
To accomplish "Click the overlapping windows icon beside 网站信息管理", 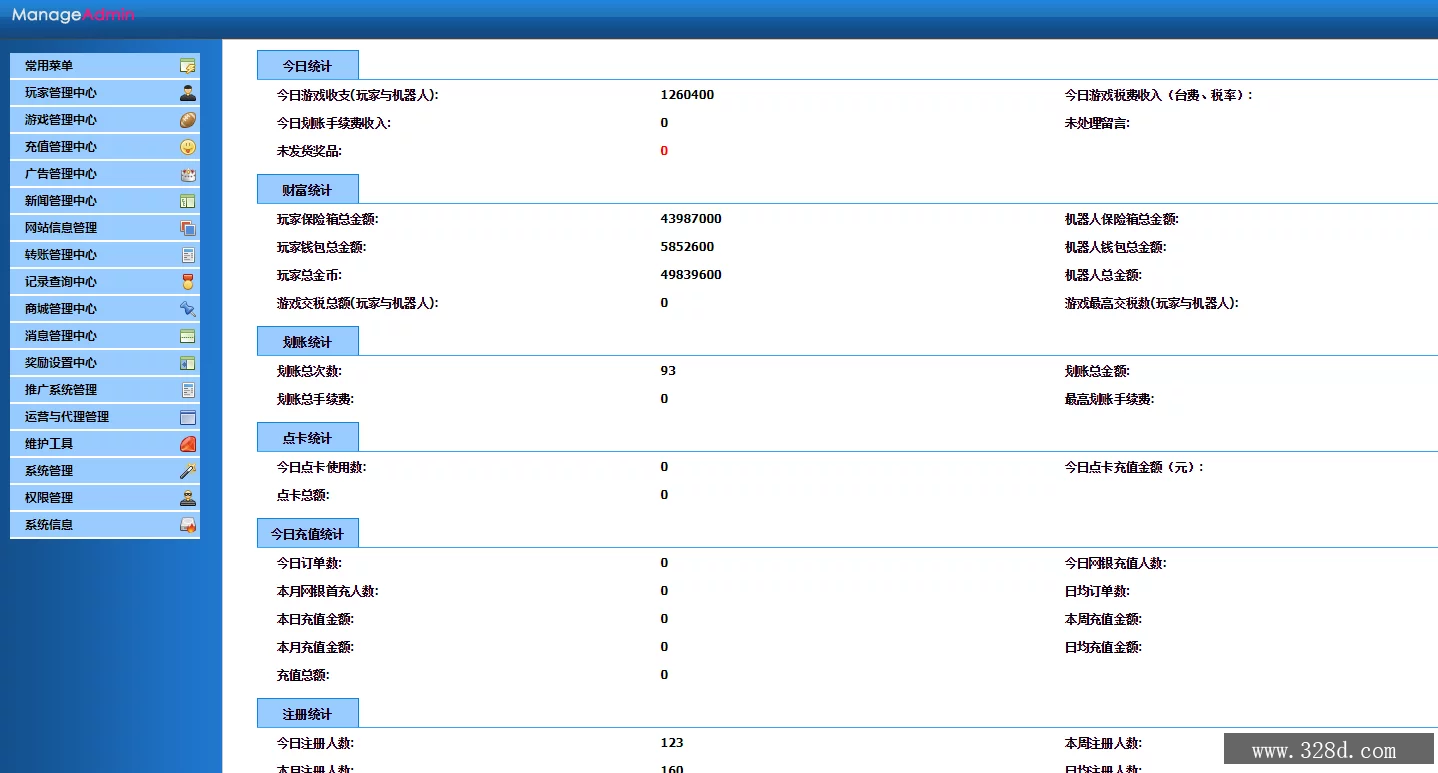I will click(187, 228).
